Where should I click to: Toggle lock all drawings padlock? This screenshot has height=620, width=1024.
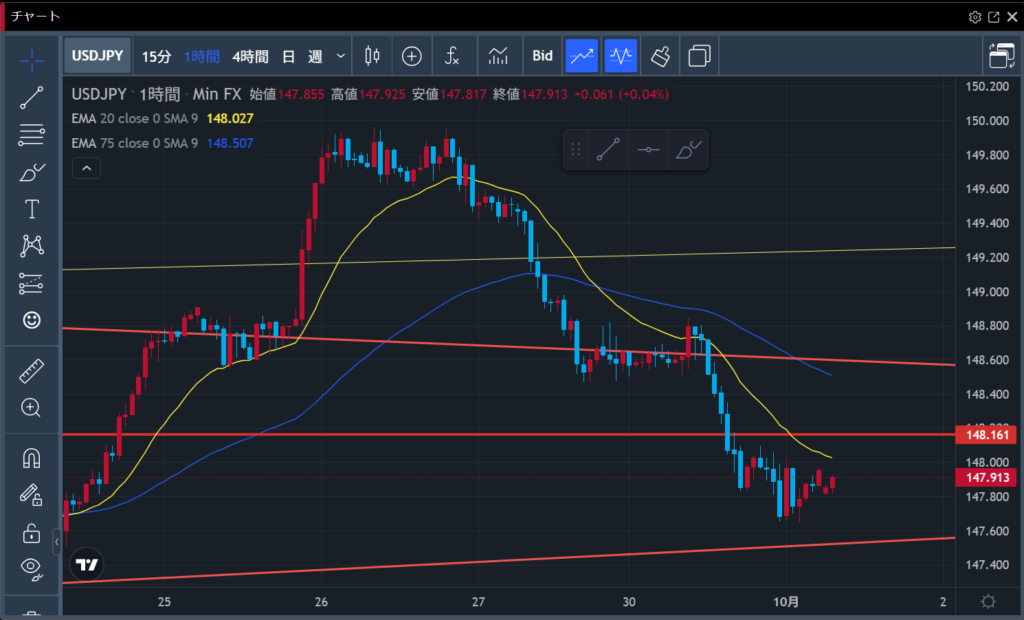coord(32,533)
